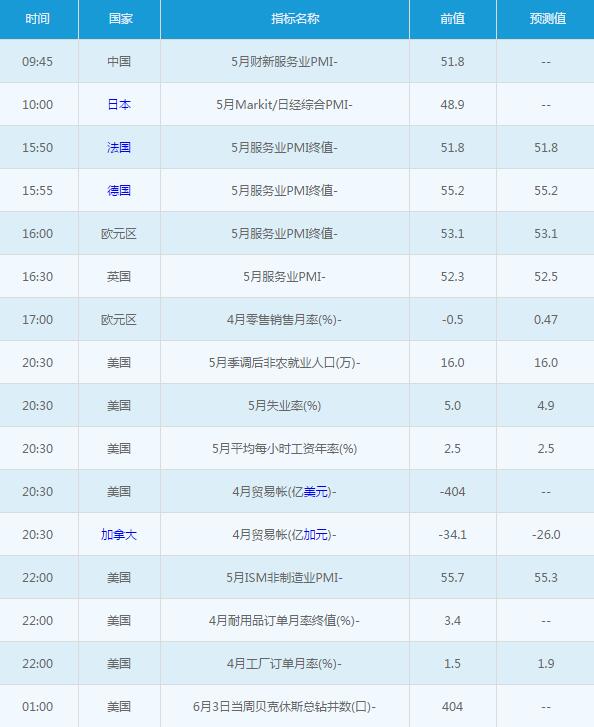Click the 10:00 time cell
This screenshot has height=727, width=594.
[x=38, y=105]
